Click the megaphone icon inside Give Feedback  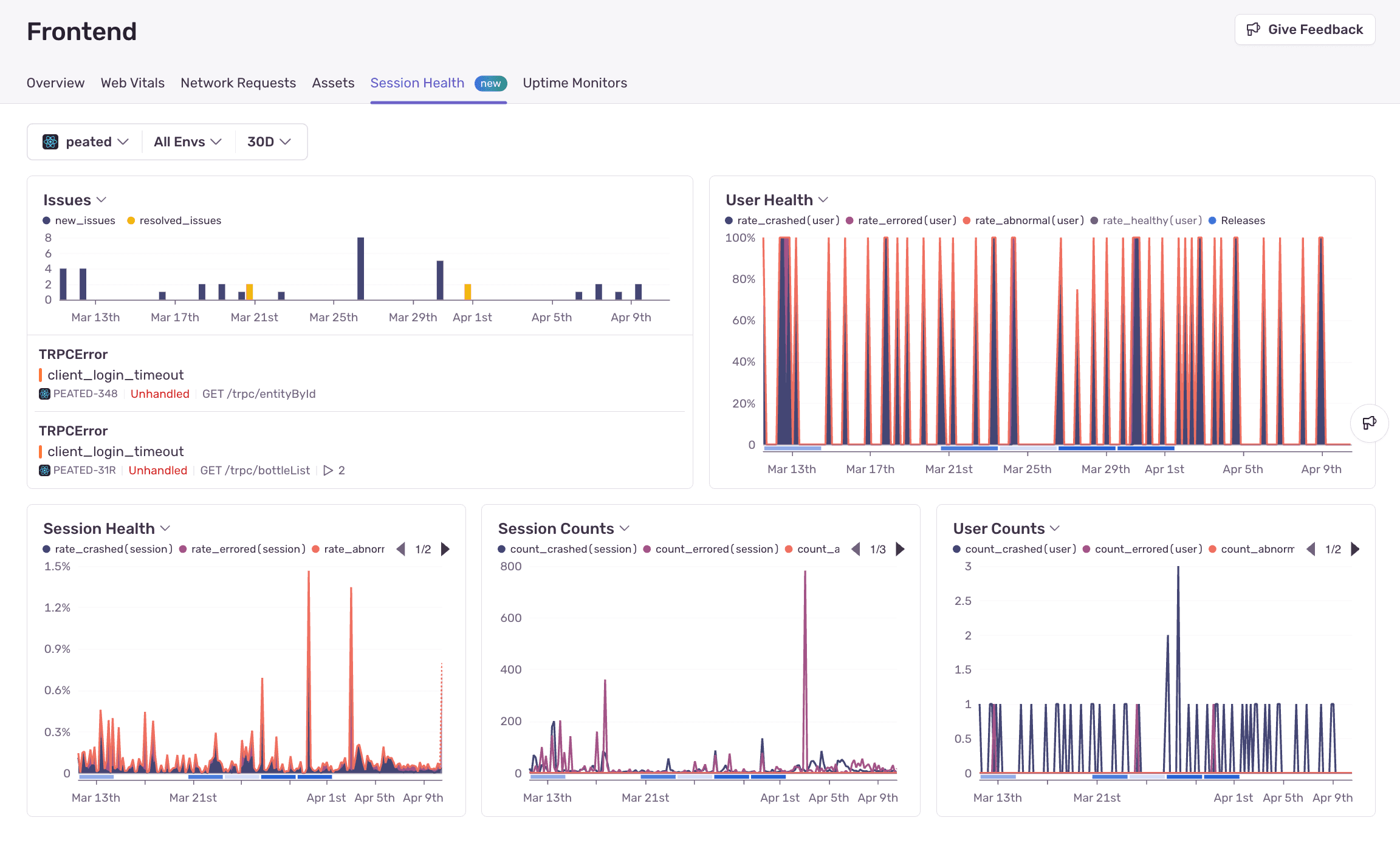(1255, 29)
